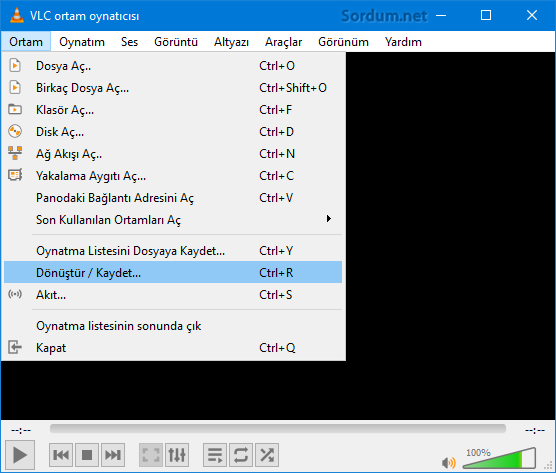Skip to next media track
This screenshot has height=473, width=556.
113,455
